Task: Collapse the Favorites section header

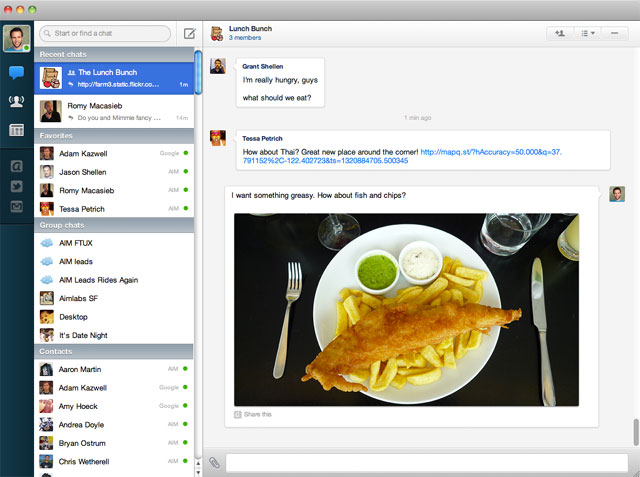Action: (115, 135)
